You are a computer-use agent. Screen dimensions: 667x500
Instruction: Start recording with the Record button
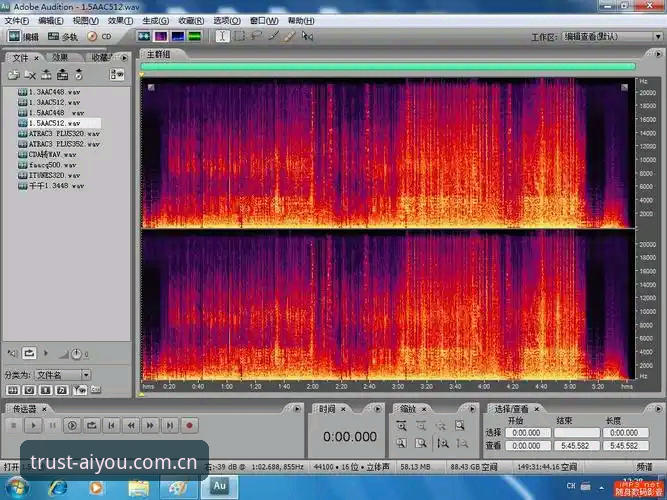[x=189, y=426]
